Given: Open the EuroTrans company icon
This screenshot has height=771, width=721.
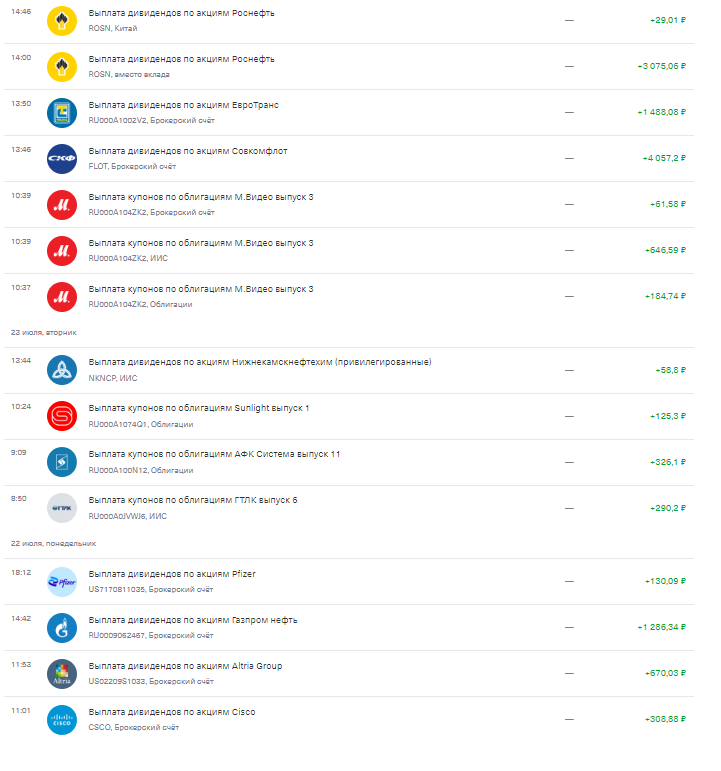Looking at the screenshot, I should point(61,113).
